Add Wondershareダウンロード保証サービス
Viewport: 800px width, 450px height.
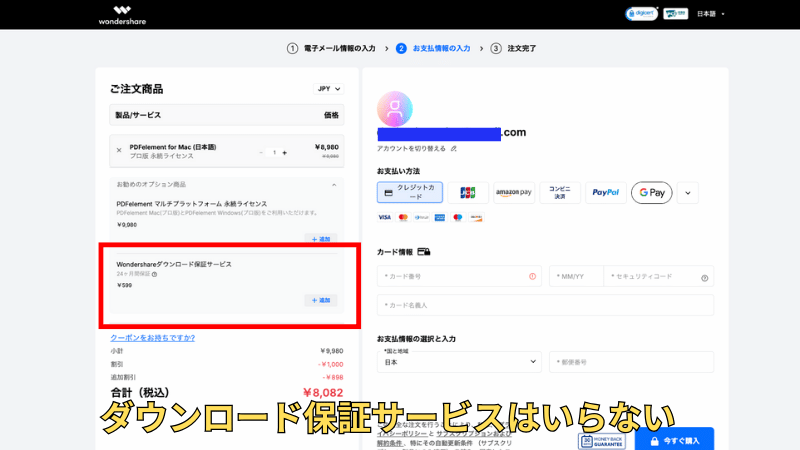pos(321,300)
